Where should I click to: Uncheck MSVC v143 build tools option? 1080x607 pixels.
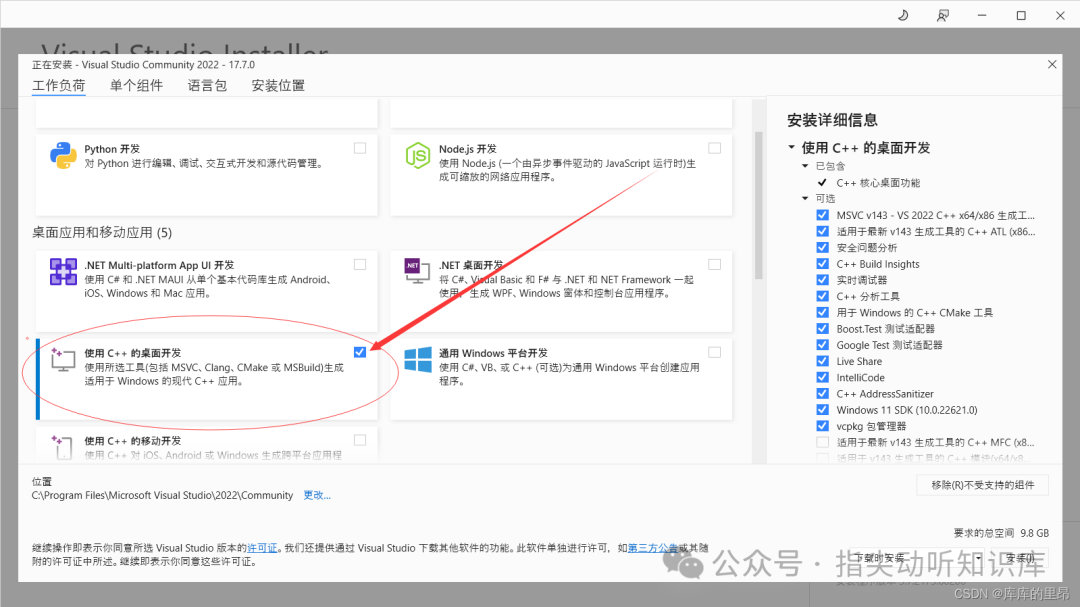(822, 215)
